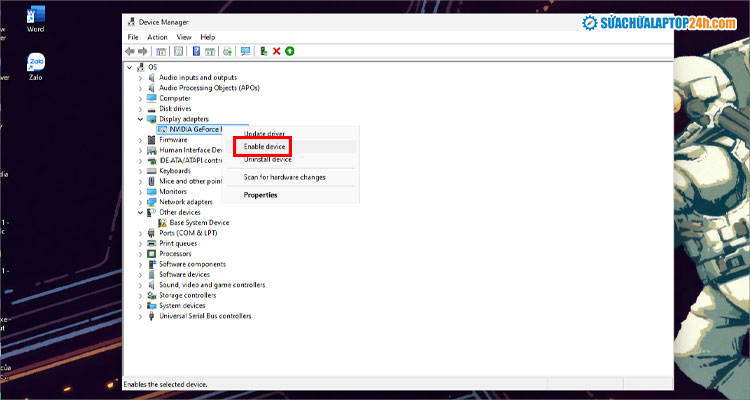
Task: Click the red X uninstall device icon
Action: [x=276, y=51]
